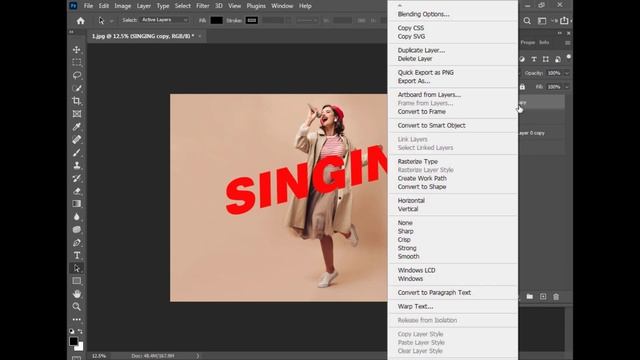Select the Path Selection tool
This screenshot has height=360, width=640.
coord(77,268)
